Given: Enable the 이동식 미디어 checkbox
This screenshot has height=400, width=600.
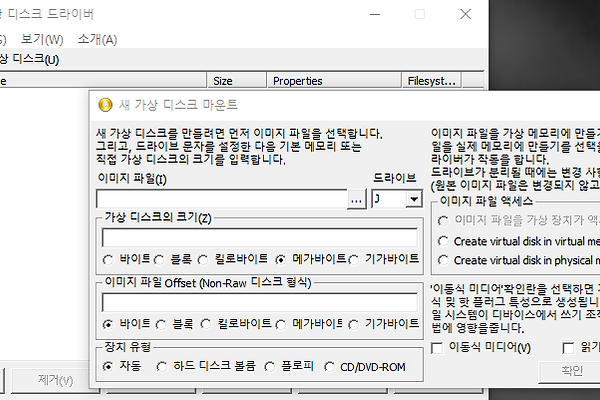Looking at the screenshot, I should tap(438, 348).
